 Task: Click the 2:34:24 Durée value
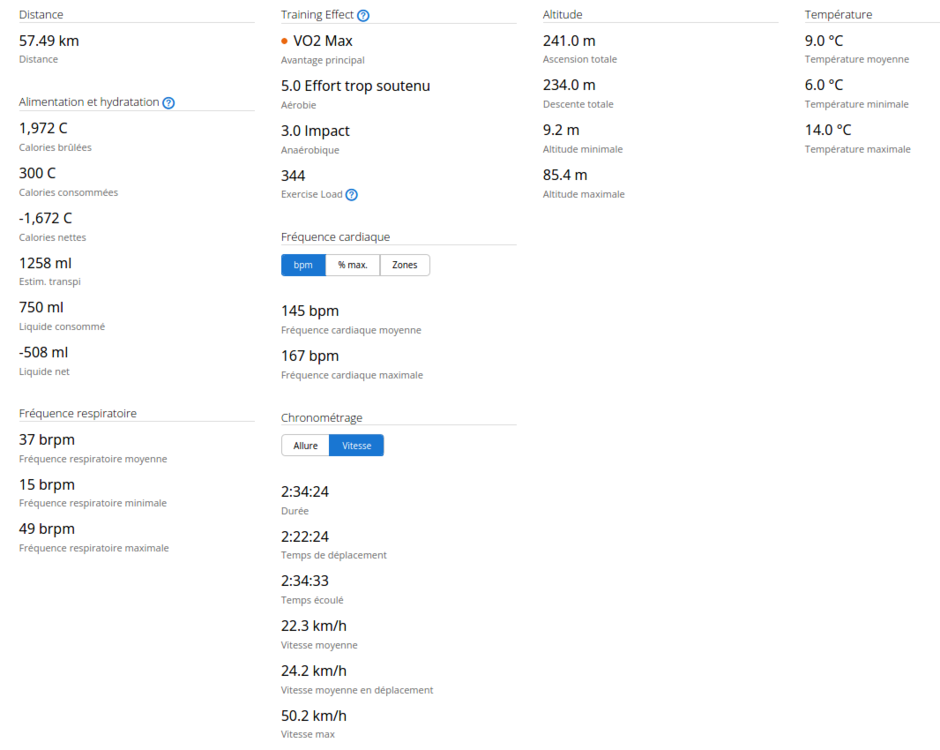click(x=305, y=491)
